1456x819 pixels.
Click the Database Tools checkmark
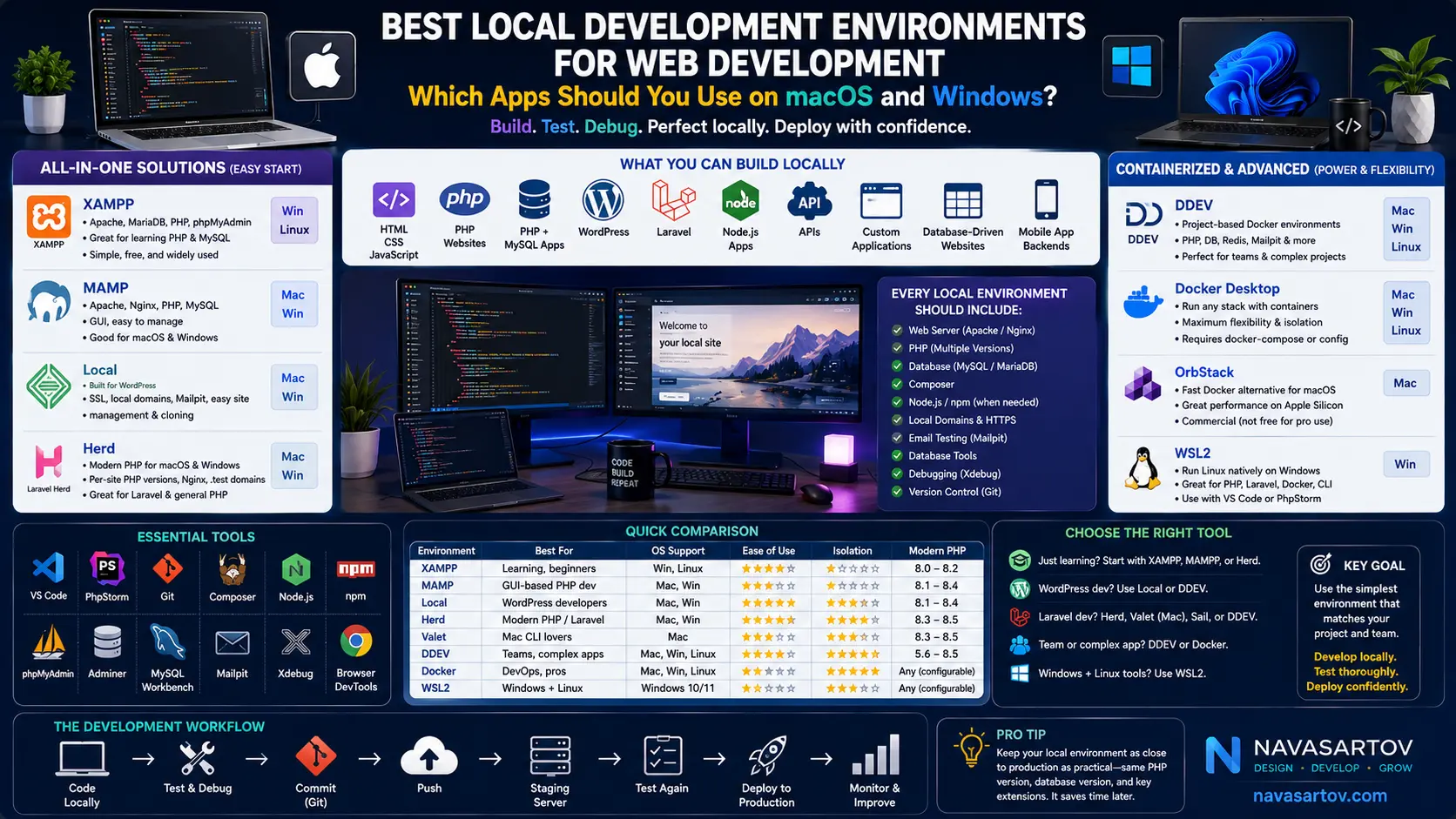(x=897, y=455)
